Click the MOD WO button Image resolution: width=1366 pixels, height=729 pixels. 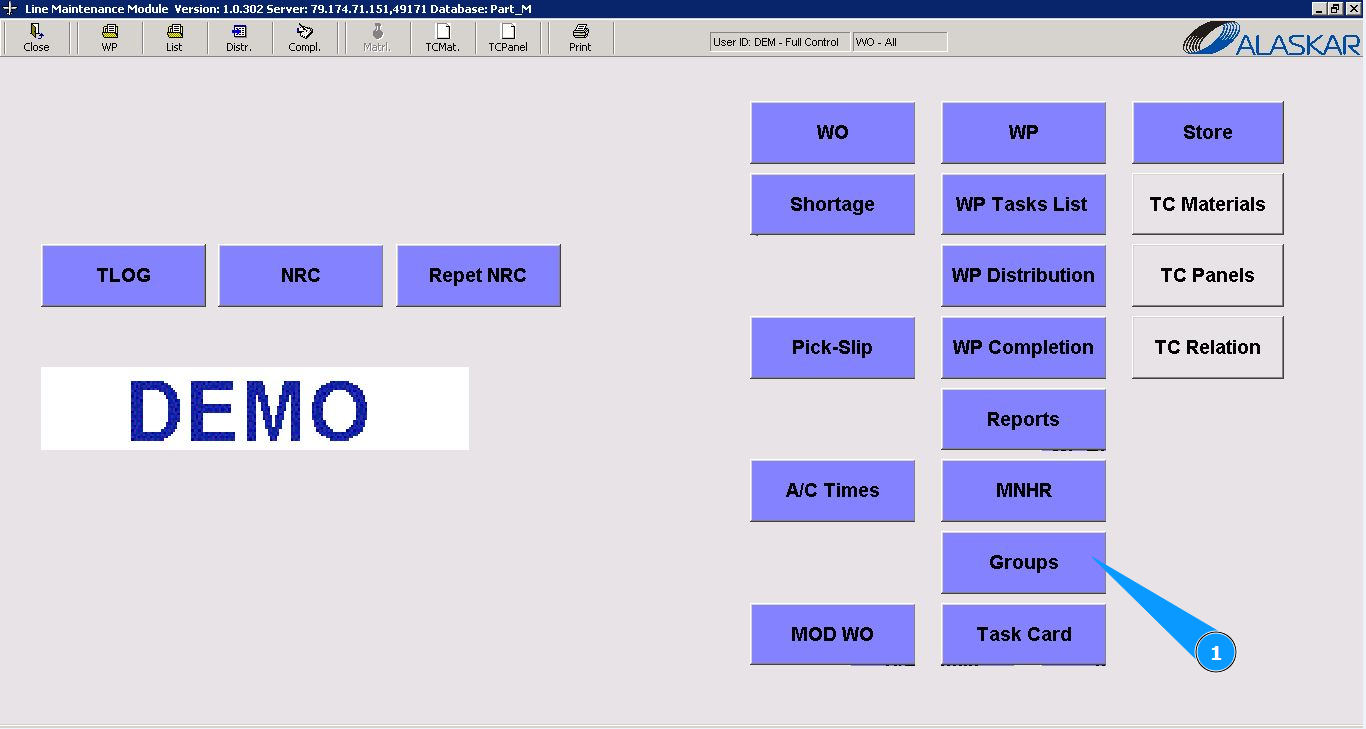(832, 634)
